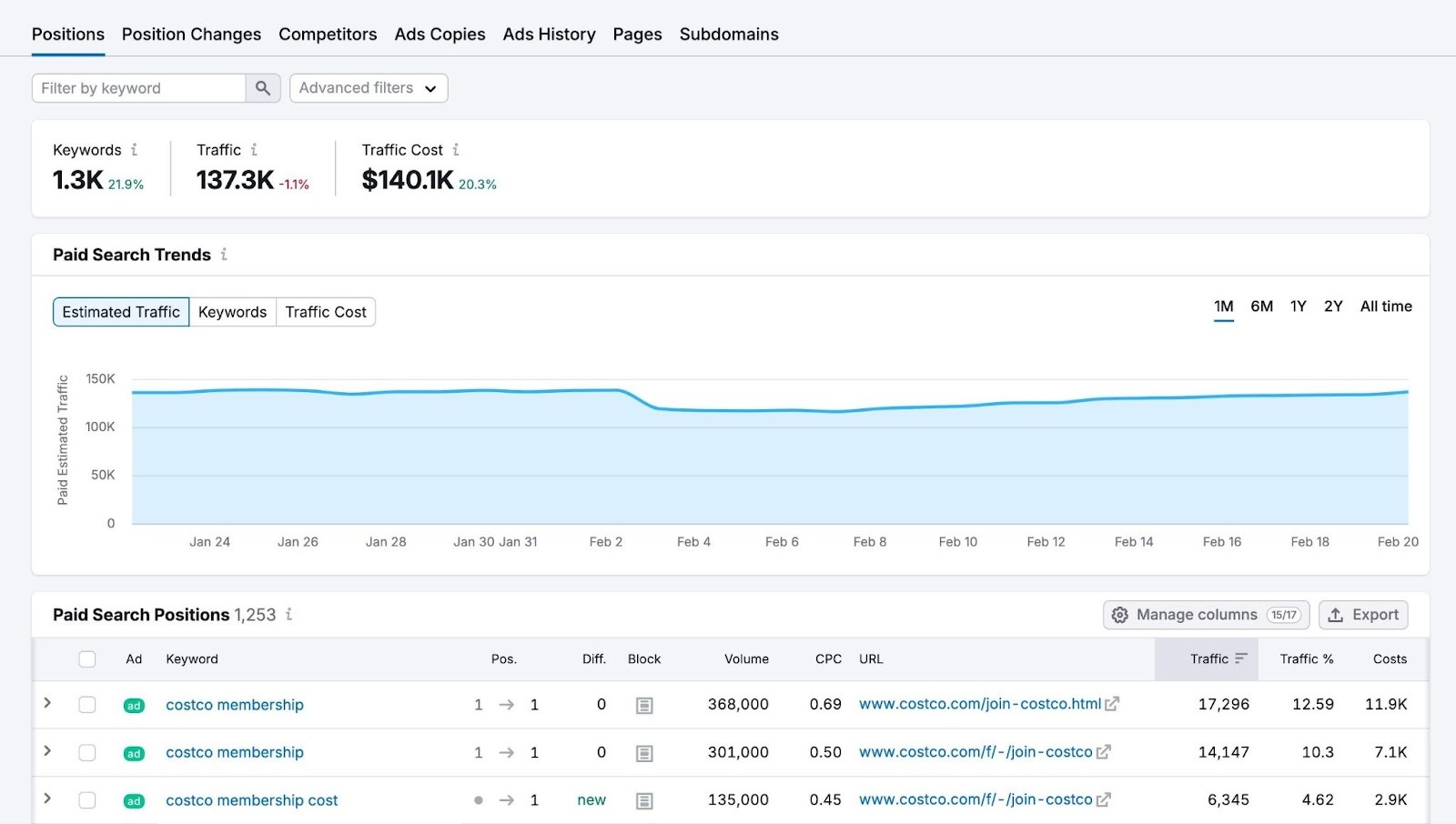The width and height of the screenshot is (1456, 824).
Task: Open the Manage columns gear settings
Action: (x=1120, y=615)
